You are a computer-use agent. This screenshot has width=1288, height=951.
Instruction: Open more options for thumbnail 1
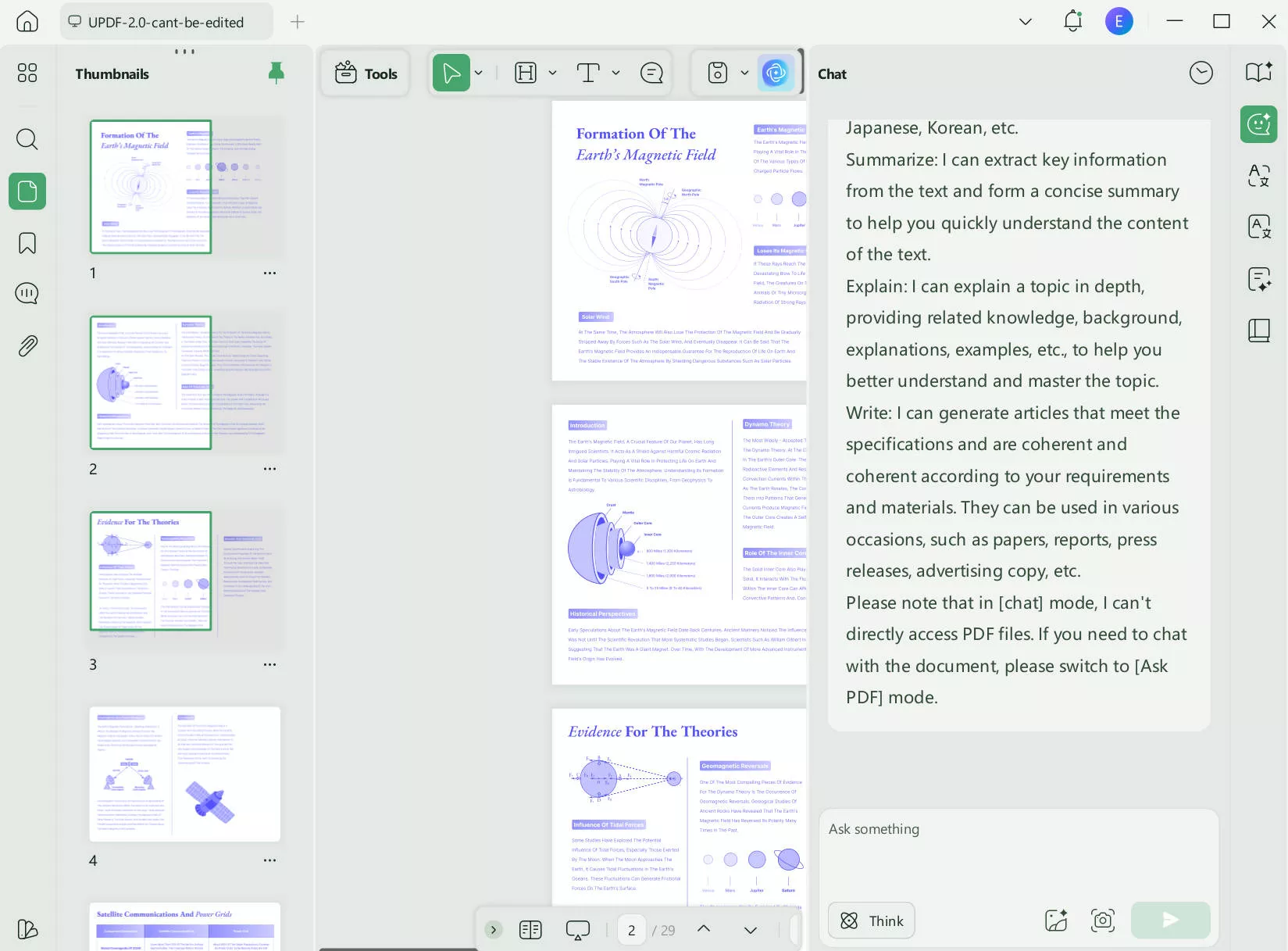(x=270, y=274)
